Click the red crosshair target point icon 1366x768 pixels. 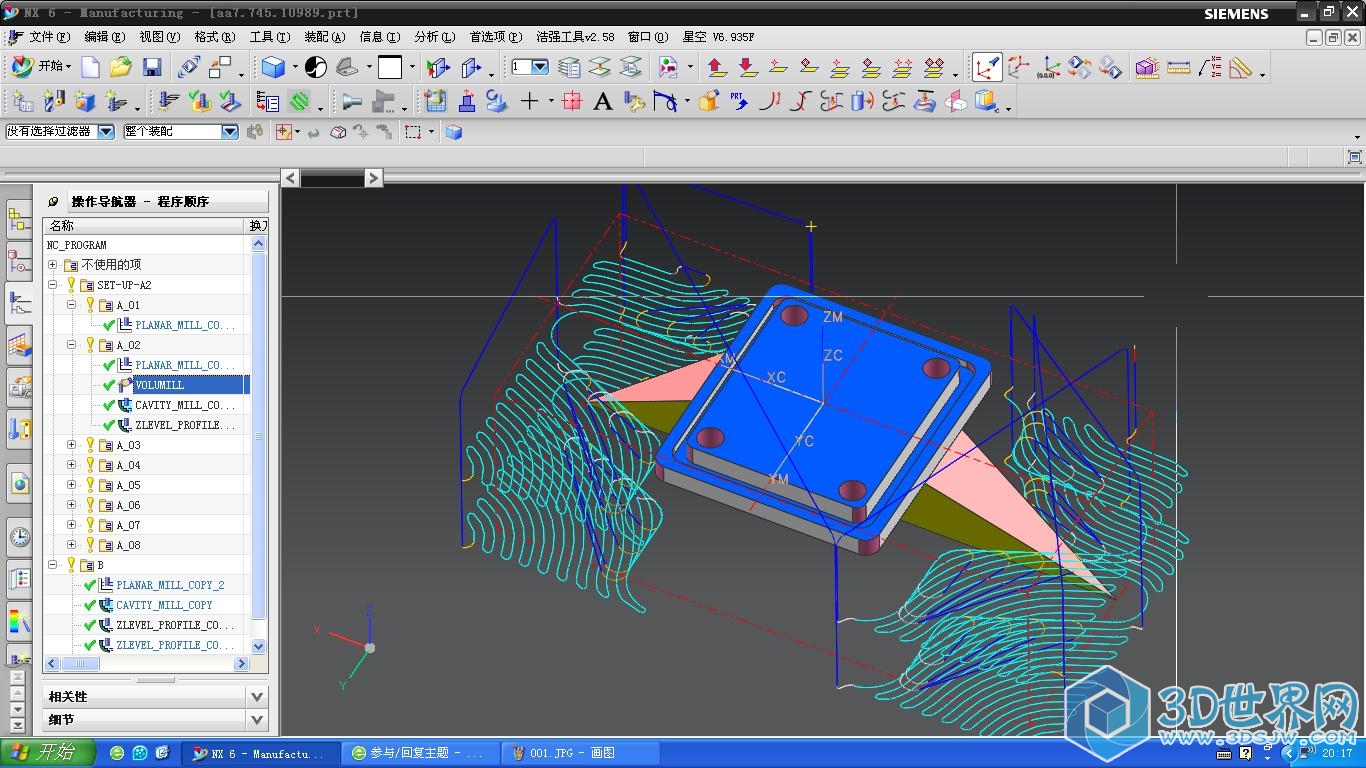tap(572, 101)
